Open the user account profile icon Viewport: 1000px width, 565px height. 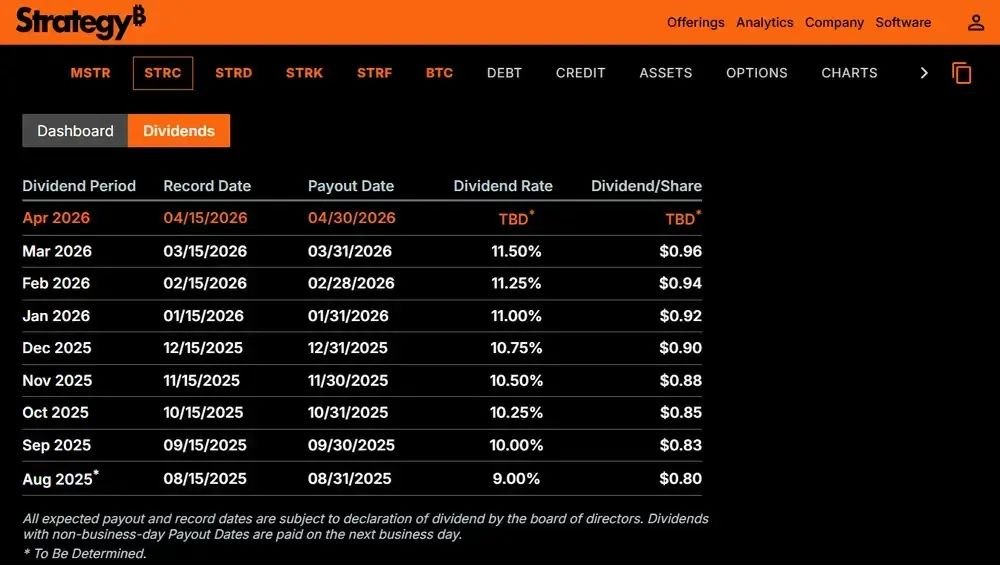click(976, 23)
